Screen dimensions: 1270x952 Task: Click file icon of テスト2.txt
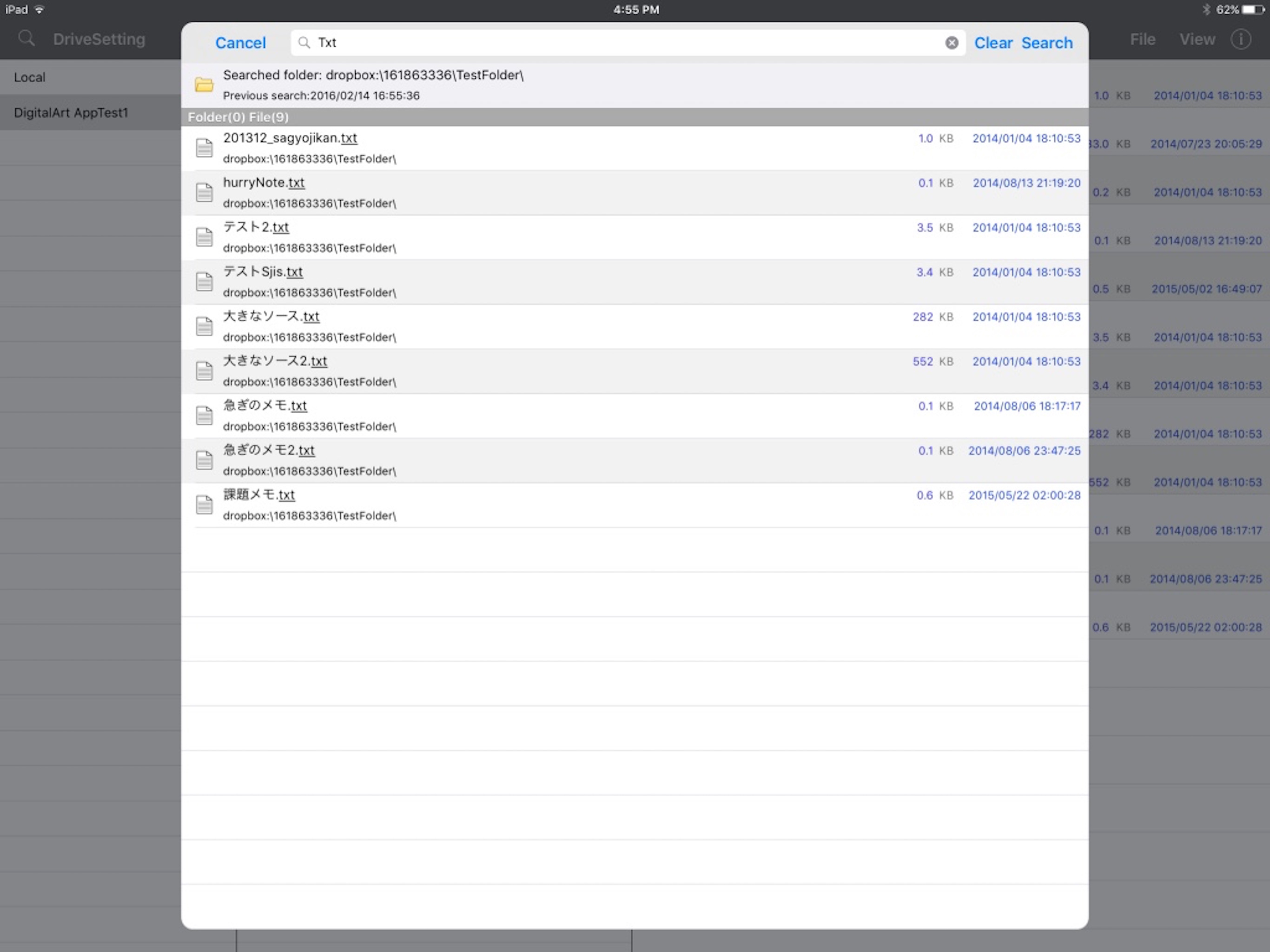coord(205,237)
